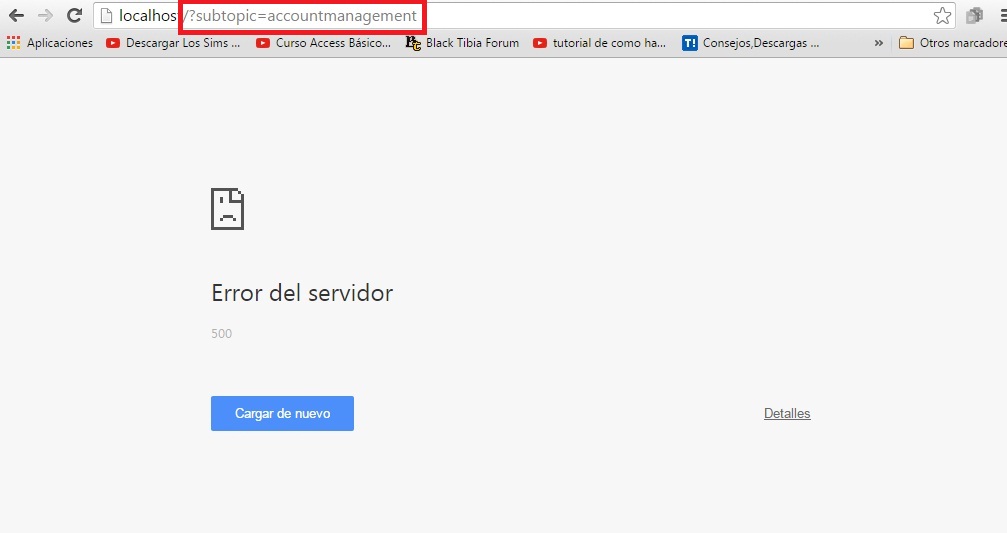Open the Consejos, Descargas bookmark
Screen dimensions: 1007x533
pos(751,43)
